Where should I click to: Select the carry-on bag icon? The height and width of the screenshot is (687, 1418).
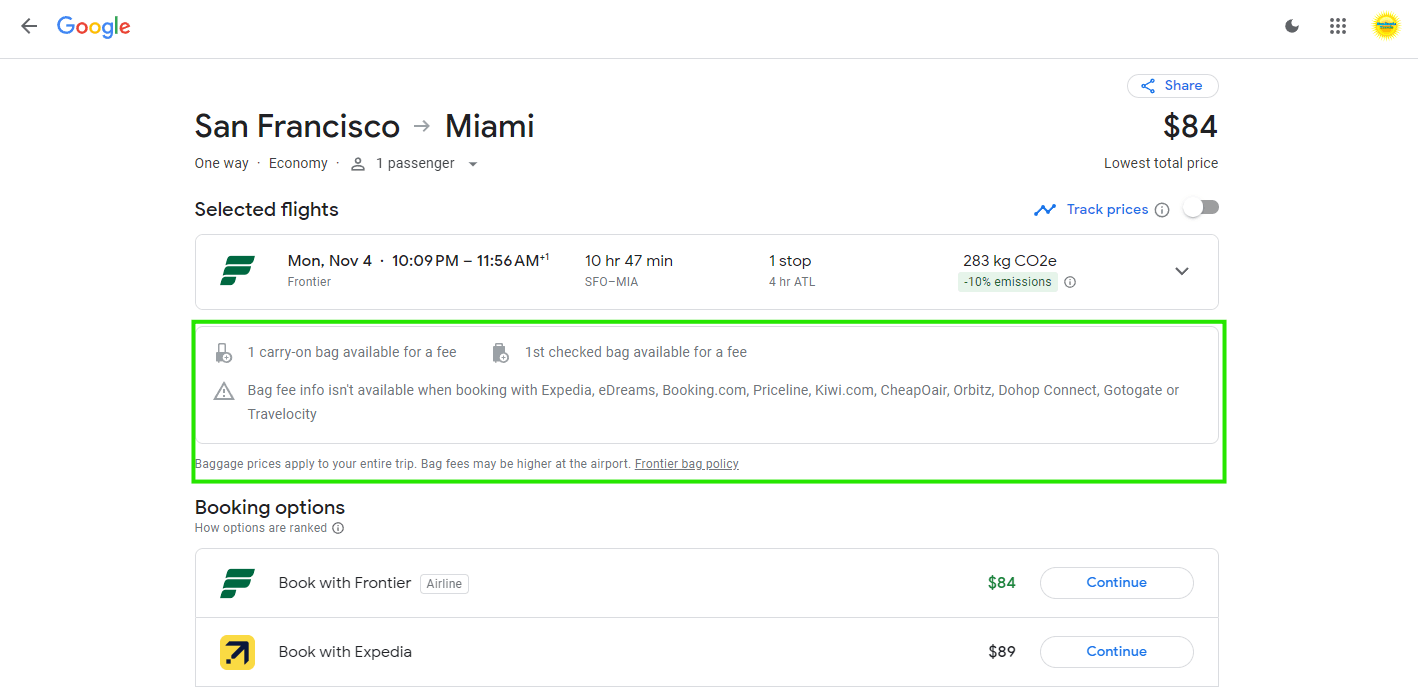[223, 352]
